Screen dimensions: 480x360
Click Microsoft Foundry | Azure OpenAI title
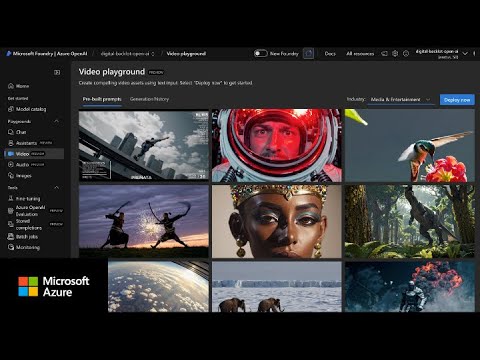point(50,54)
